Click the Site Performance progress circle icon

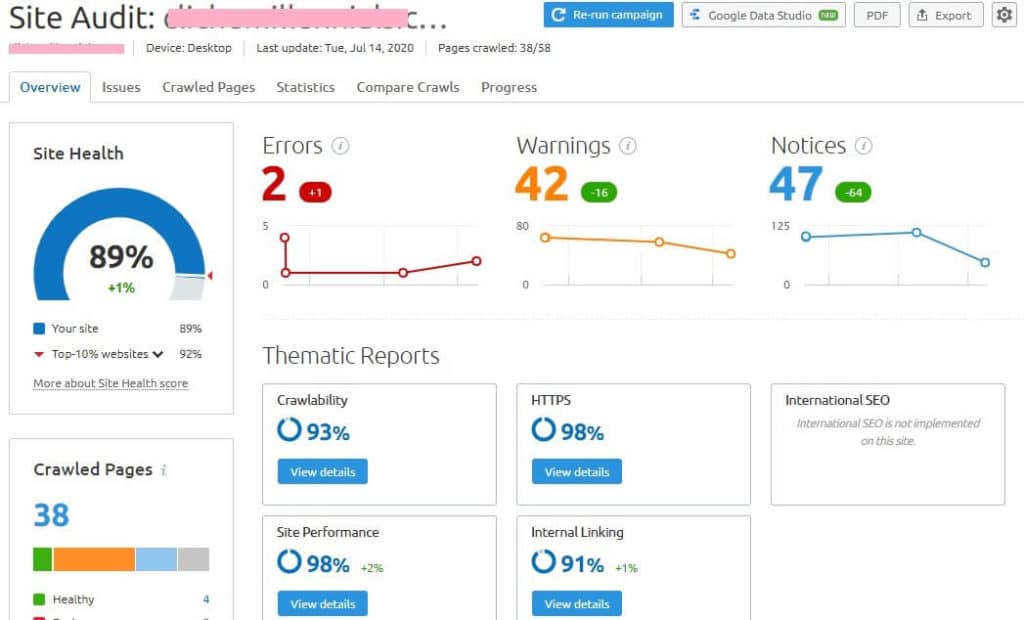tap(289, 562)
